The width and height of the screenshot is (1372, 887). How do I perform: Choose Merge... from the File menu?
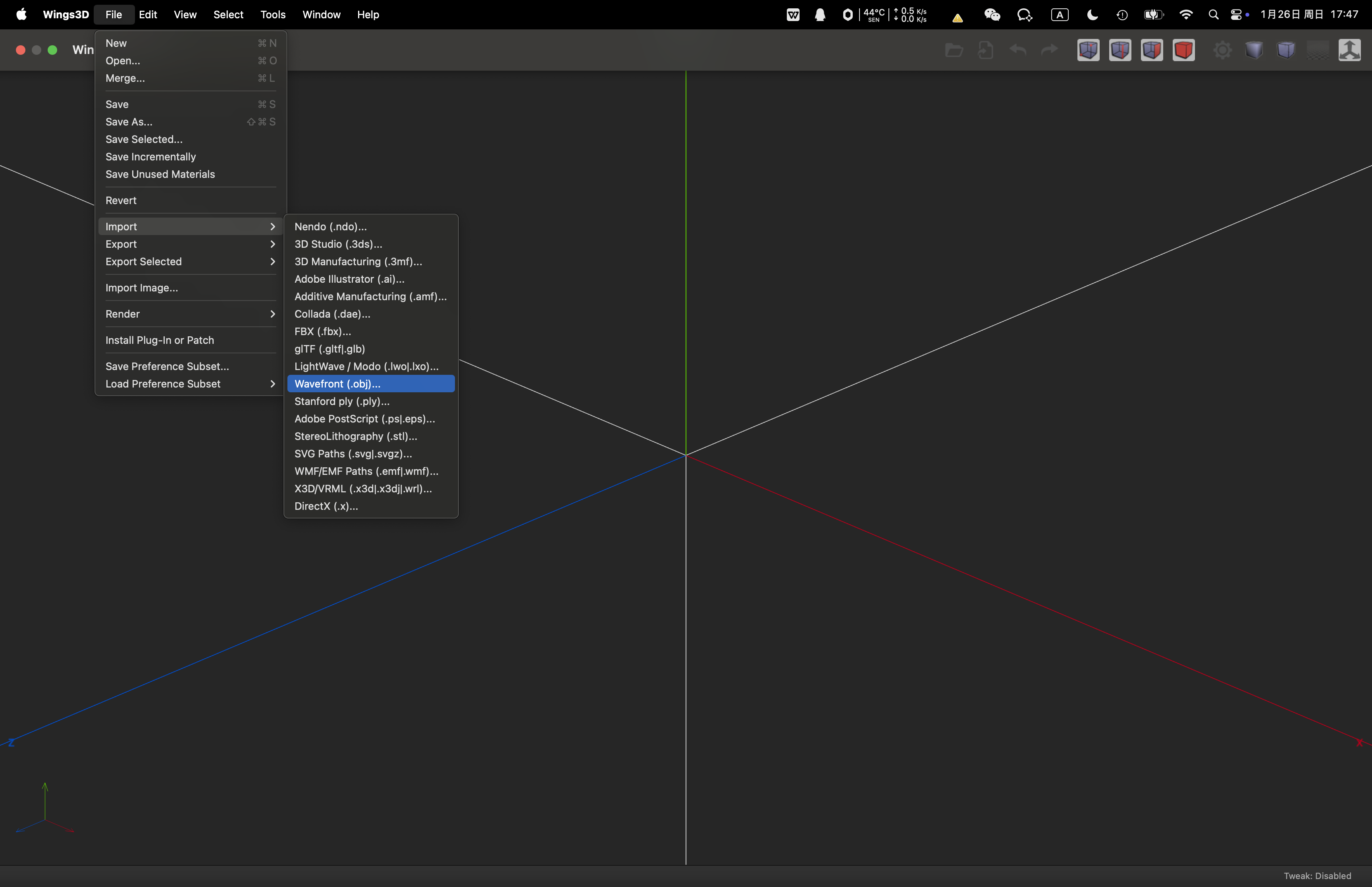pos(191,78)
